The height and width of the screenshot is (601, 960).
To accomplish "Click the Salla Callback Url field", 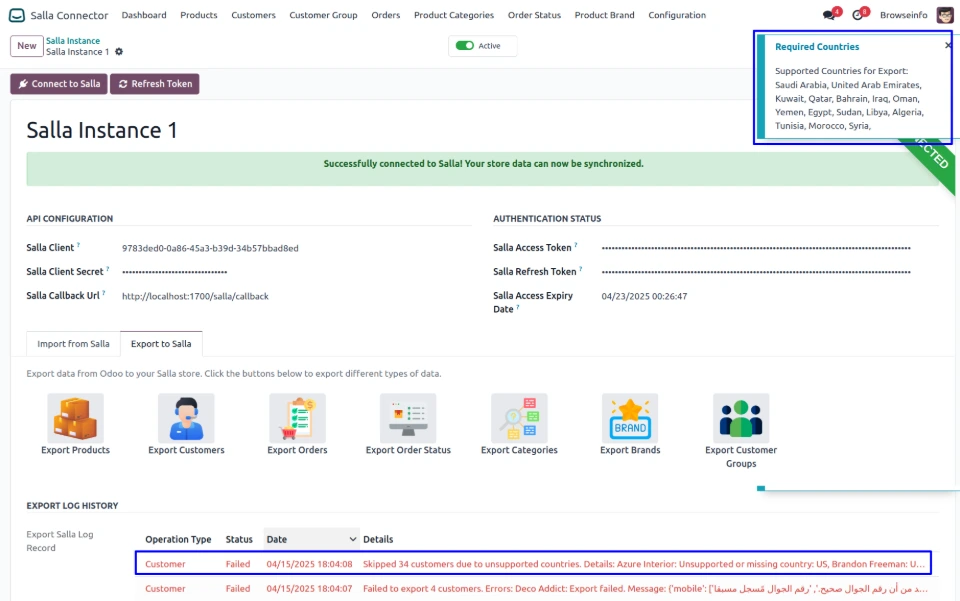I will [x=195, y=296].
